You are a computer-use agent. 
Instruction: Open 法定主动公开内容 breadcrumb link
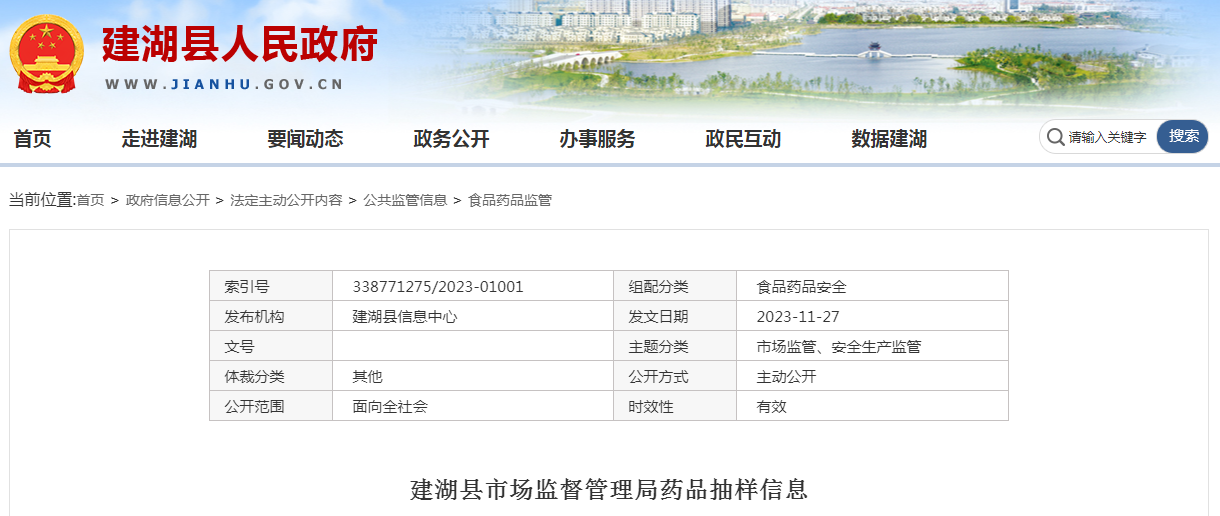coord(286,200)
